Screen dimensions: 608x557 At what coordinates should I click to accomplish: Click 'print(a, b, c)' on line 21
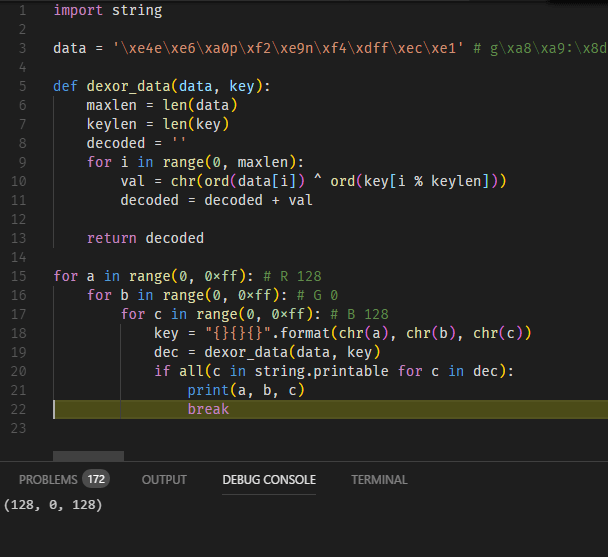click(x=246, y=390)
